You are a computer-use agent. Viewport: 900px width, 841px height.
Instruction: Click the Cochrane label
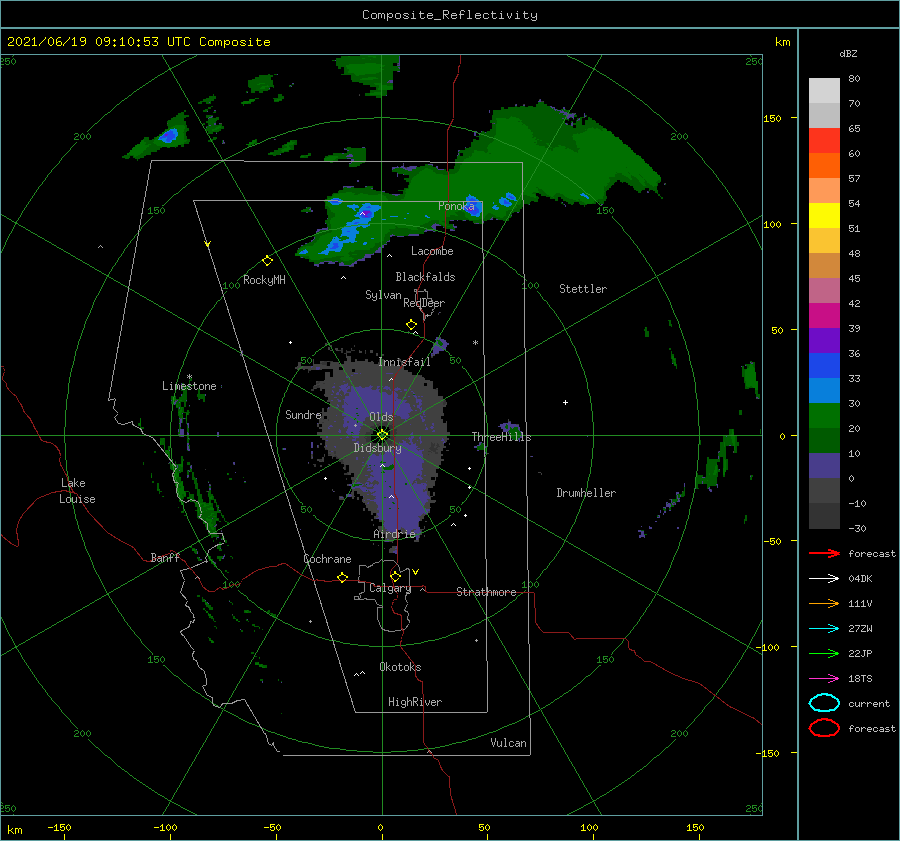pos(327,559)
